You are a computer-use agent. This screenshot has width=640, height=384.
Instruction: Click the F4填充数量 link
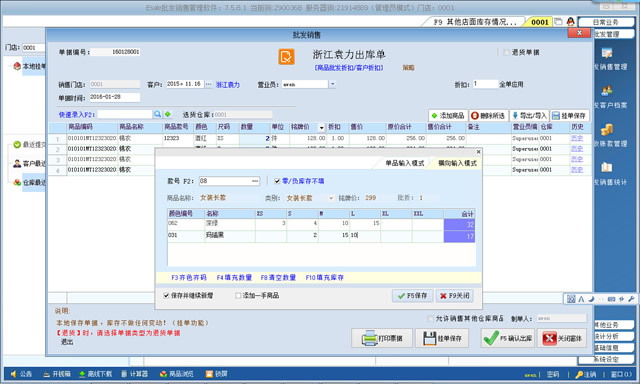click(x=234, y=277)
